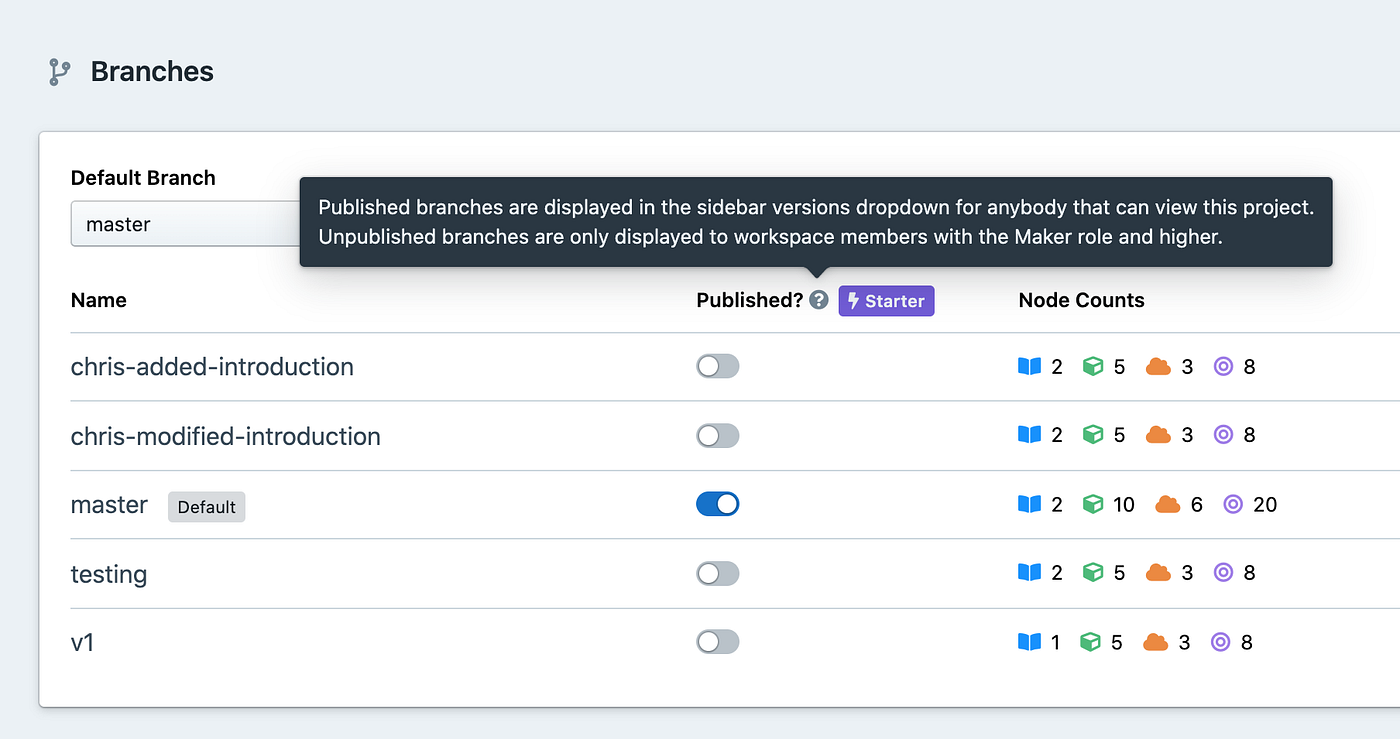1400x739 pixels.
Task: Enable publishing for chris-added-introduction
Action: [718, 366]
